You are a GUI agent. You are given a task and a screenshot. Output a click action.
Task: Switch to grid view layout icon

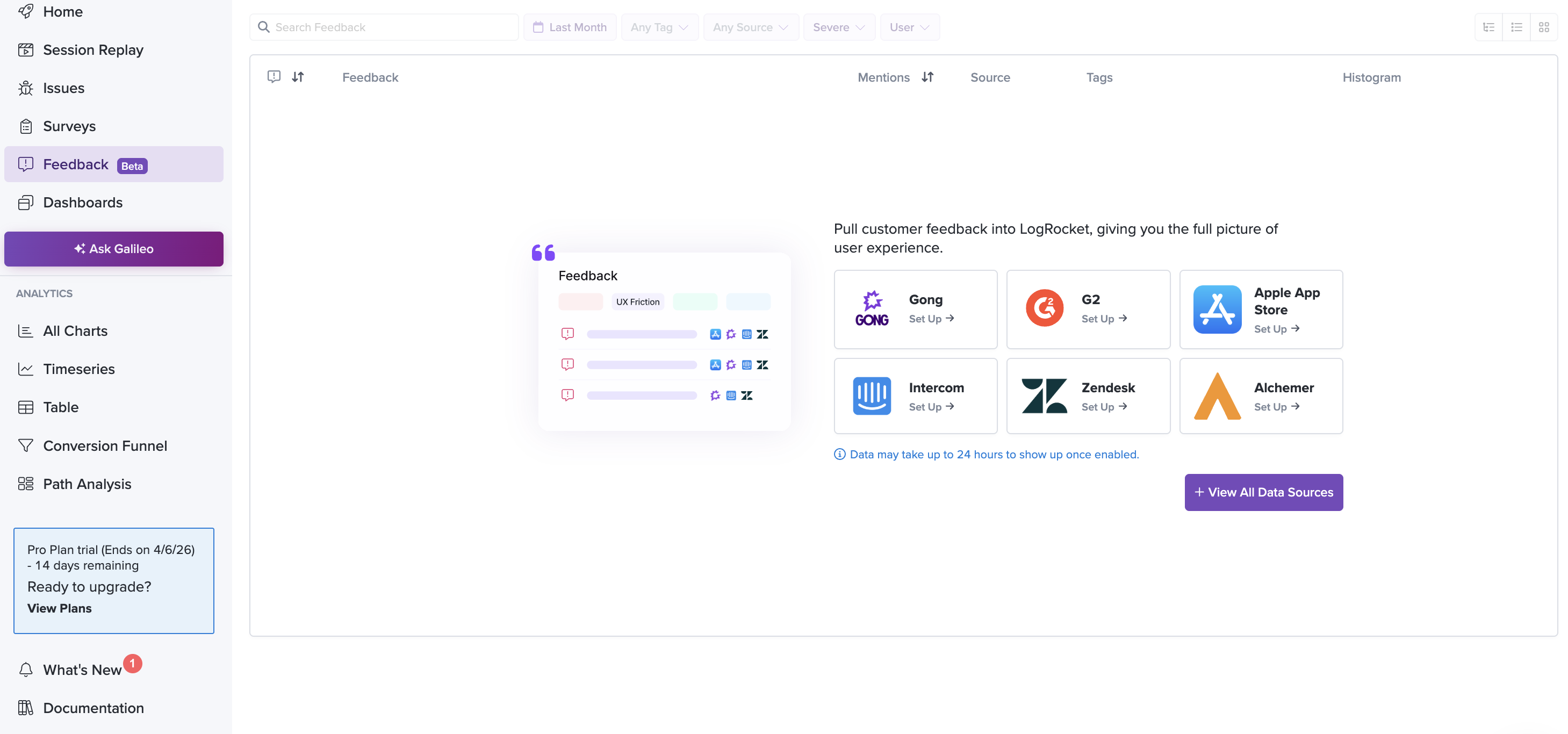click(1544, 27)
